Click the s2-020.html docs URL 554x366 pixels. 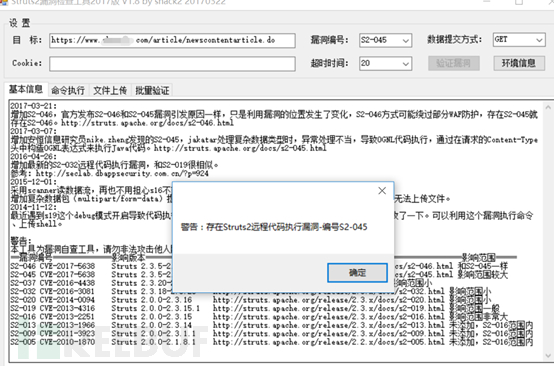pos(328,300)
